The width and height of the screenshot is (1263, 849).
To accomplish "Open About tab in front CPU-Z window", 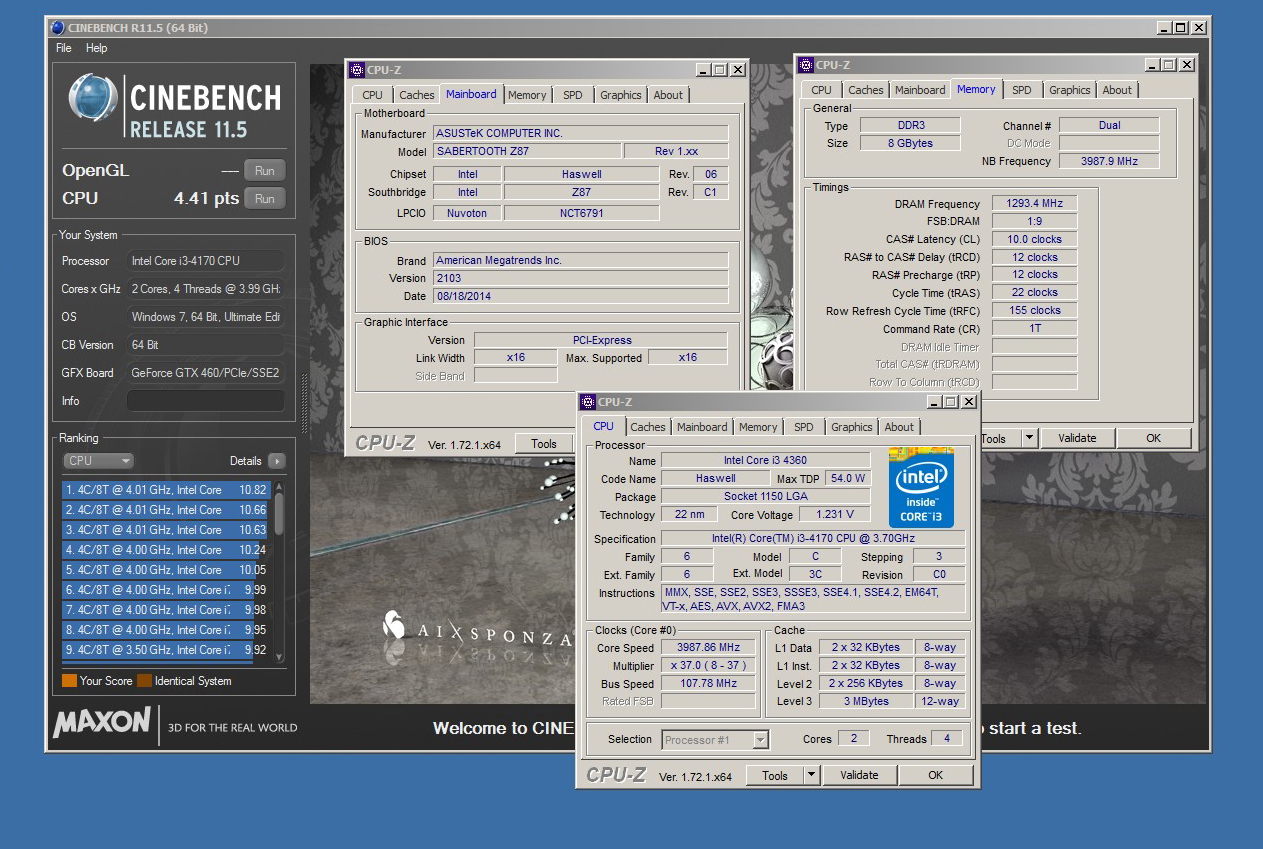I will pyautogui.click(x=899, y=427).
